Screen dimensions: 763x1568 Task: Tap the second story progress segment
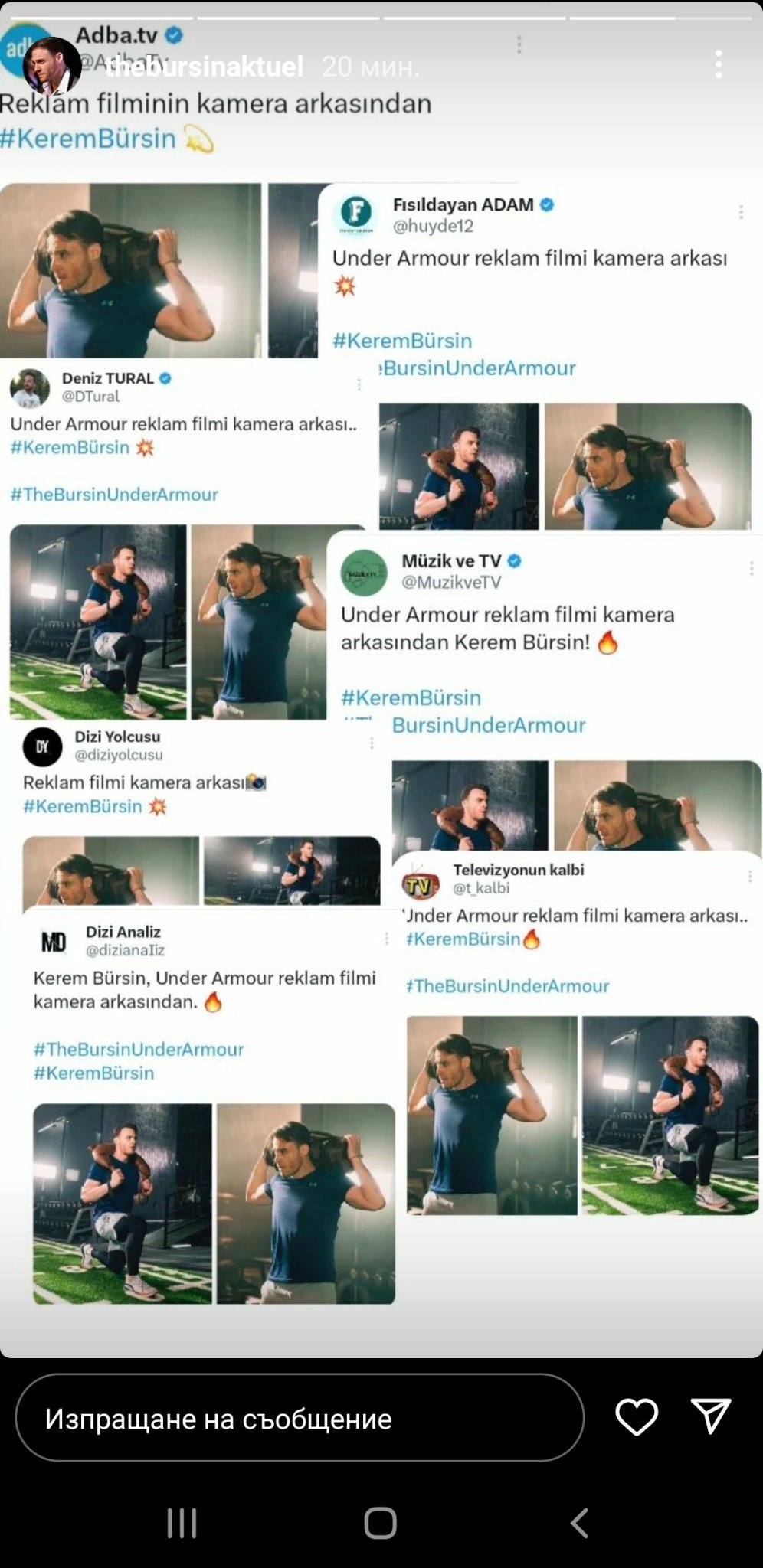coord(288,17)
